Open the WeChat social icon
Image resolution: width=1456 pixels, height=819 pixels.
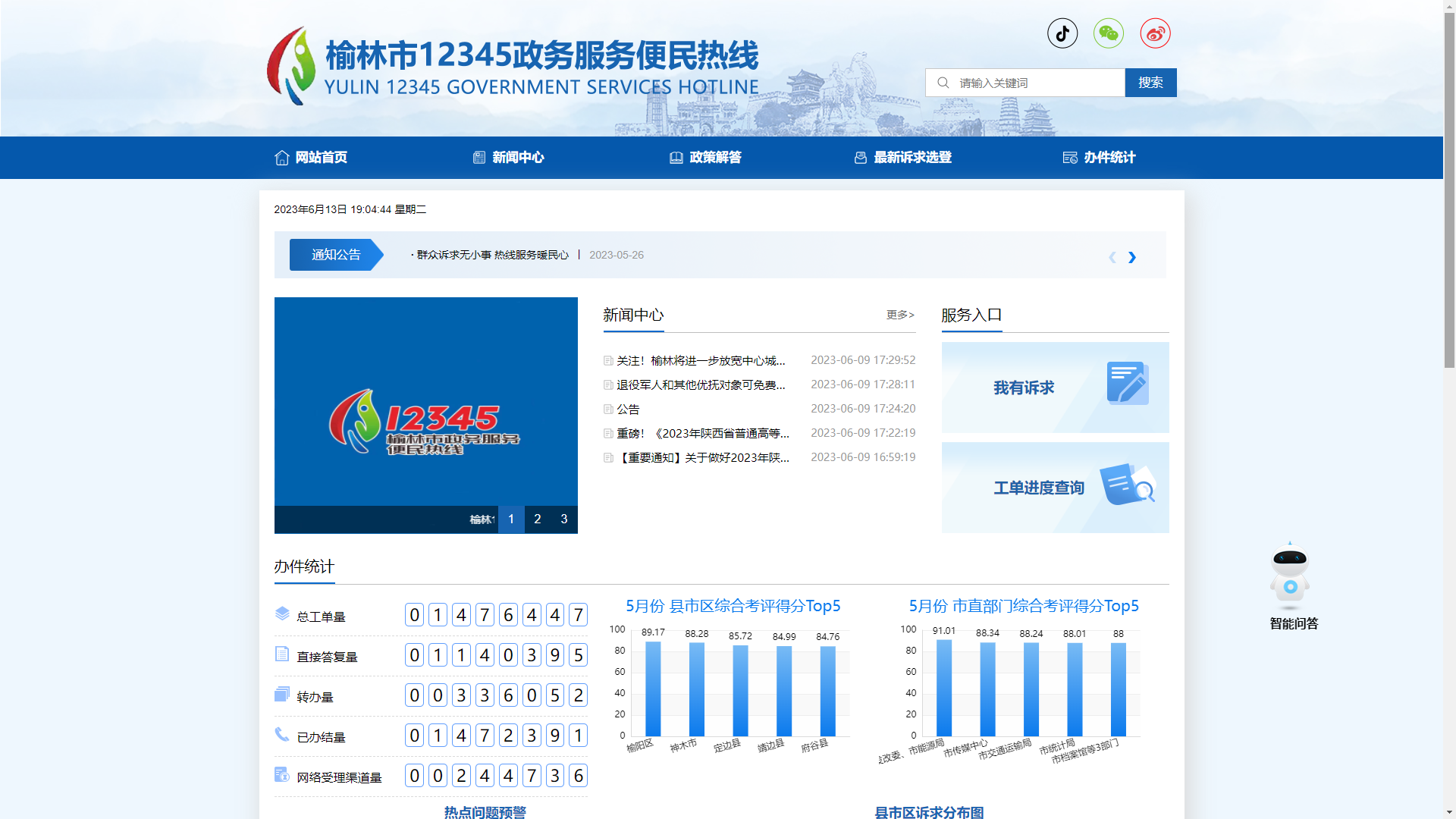pos(1109,33)
